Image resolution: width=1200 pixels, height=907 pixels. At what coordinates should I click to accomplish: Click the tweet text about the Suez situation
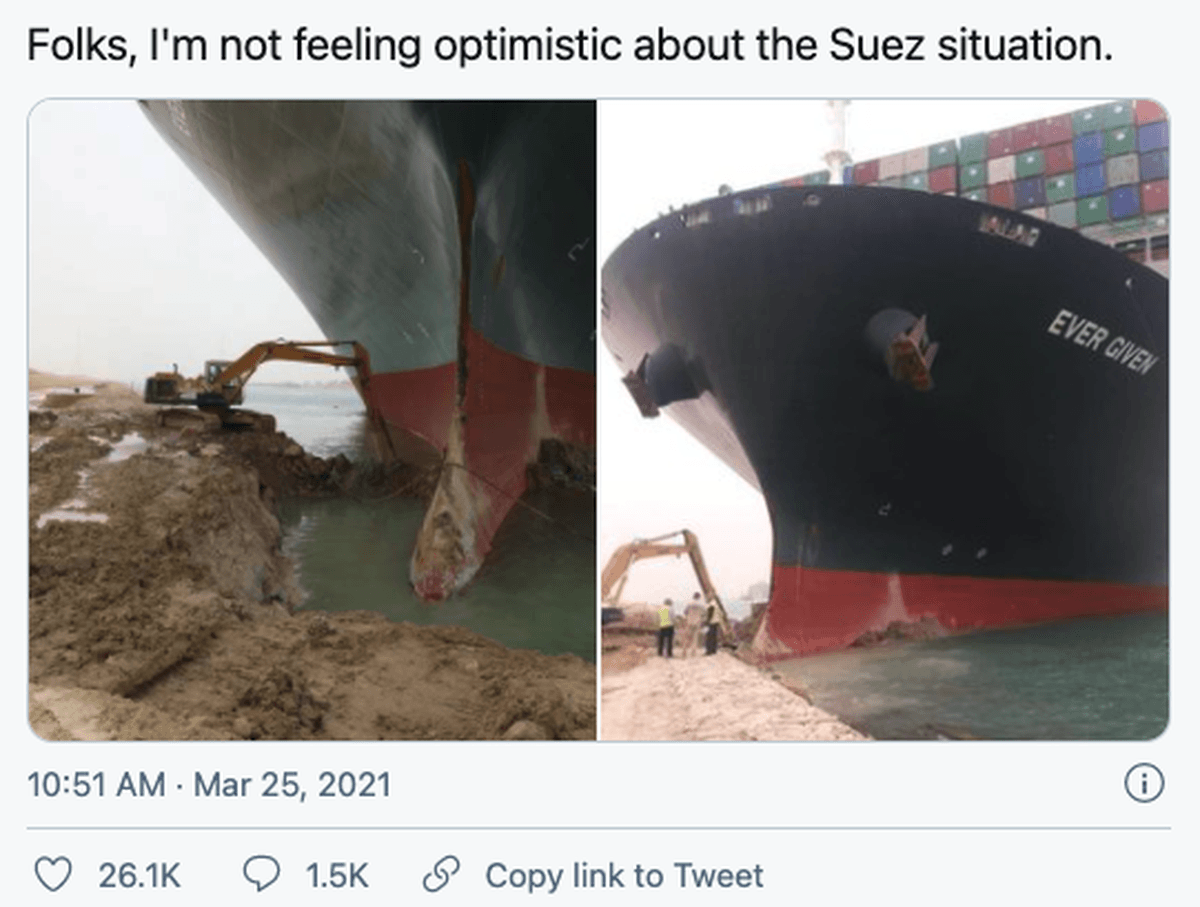(x=569, y=46)
